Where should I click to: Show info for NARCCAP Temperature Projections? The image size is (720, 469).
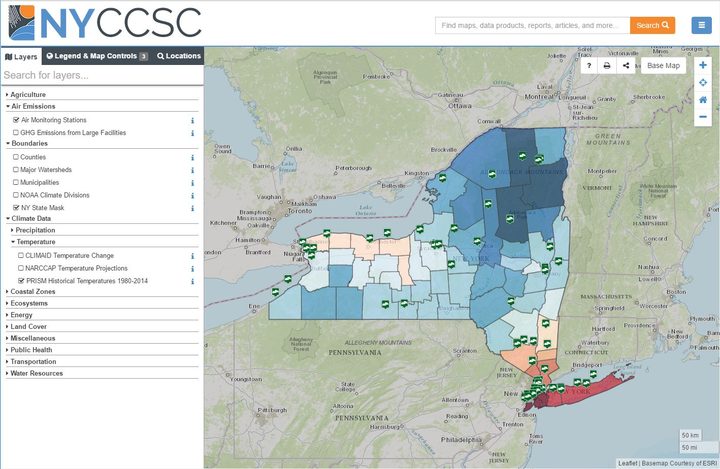click(192, 268)
